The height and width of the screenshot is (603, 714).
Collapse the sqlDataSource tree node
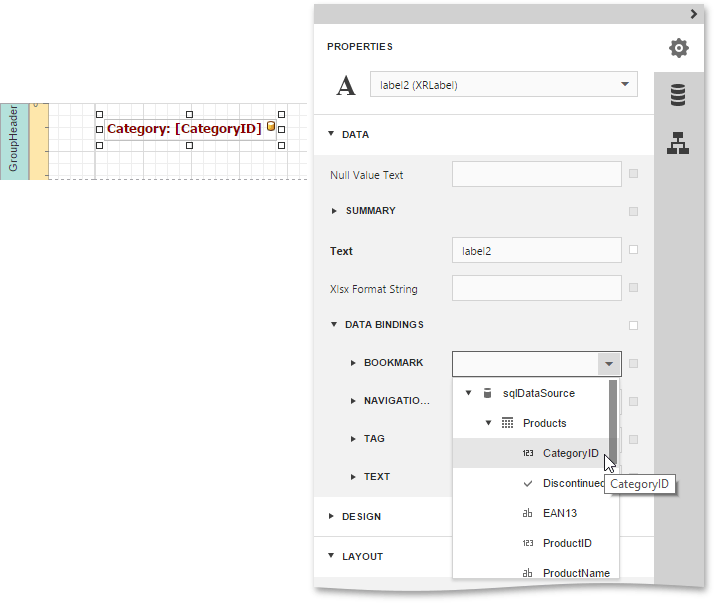point(468,393)
